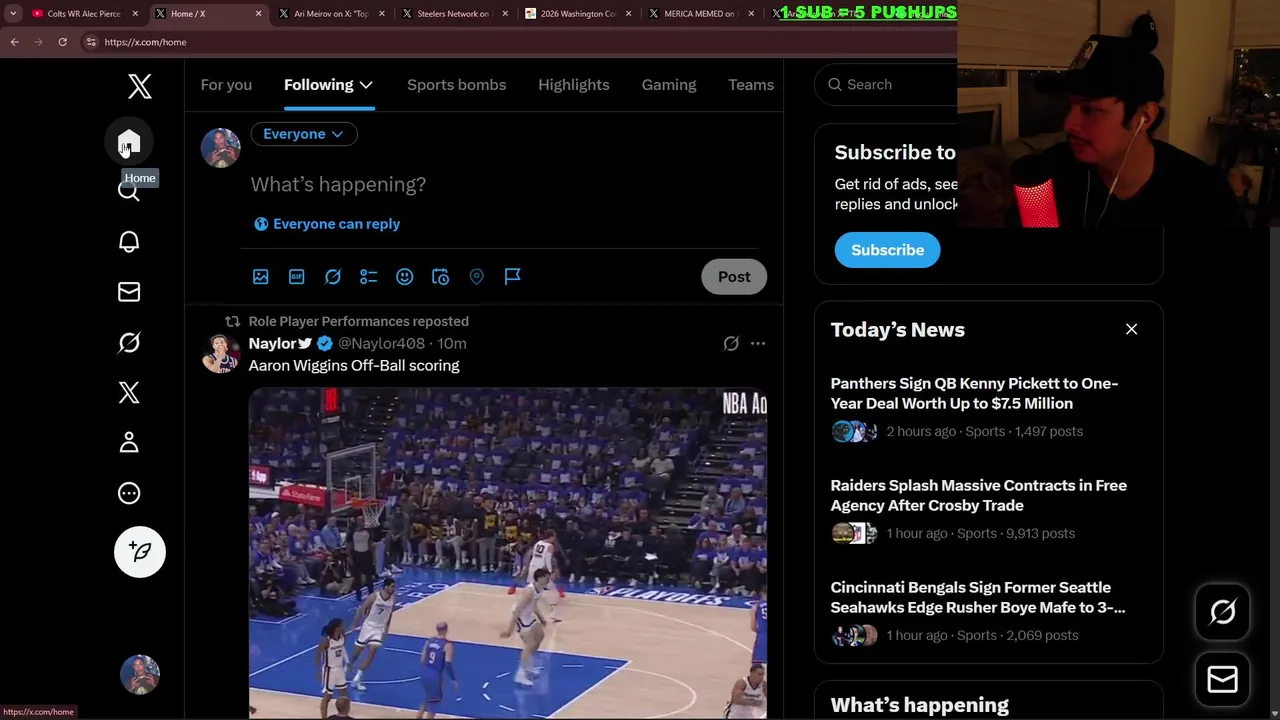Click the composer profile avatar

221,147
